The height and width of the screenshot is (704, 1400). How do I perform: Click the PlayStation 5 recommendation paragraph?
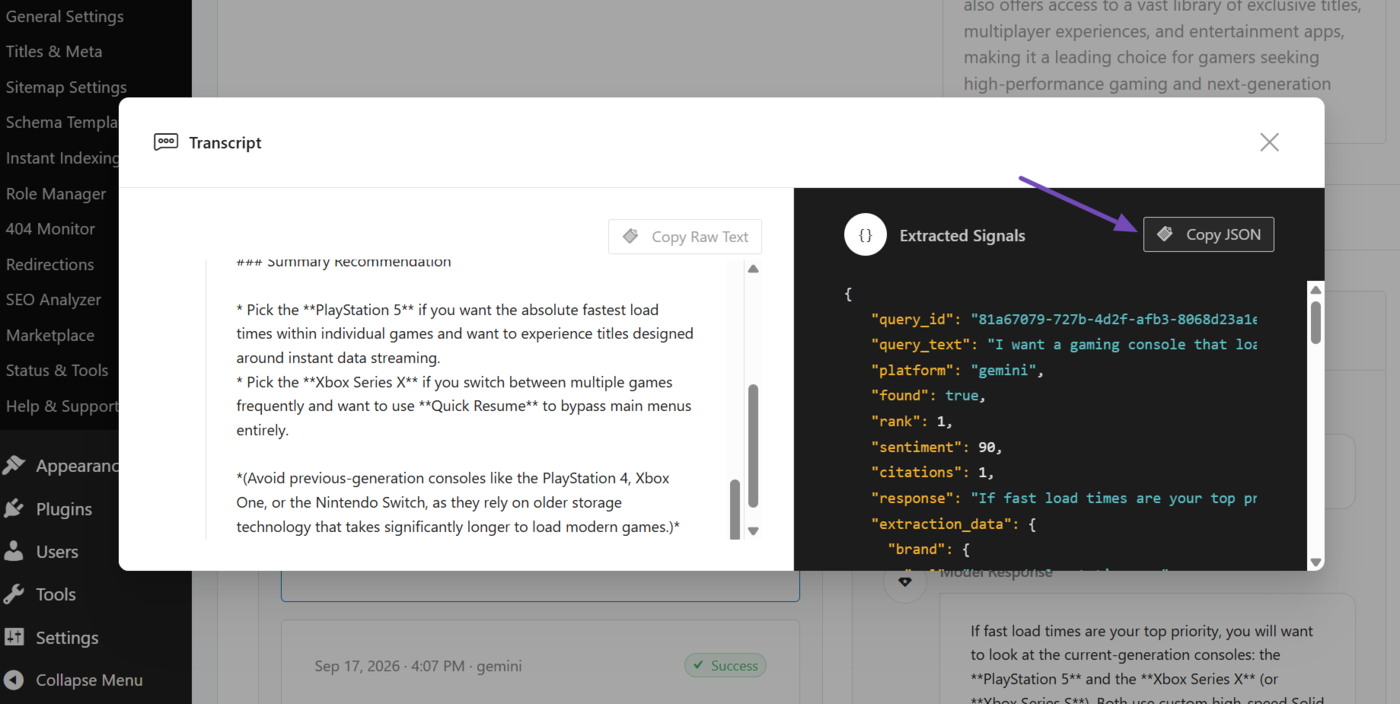pyautogui.click(x=465, y=334)
